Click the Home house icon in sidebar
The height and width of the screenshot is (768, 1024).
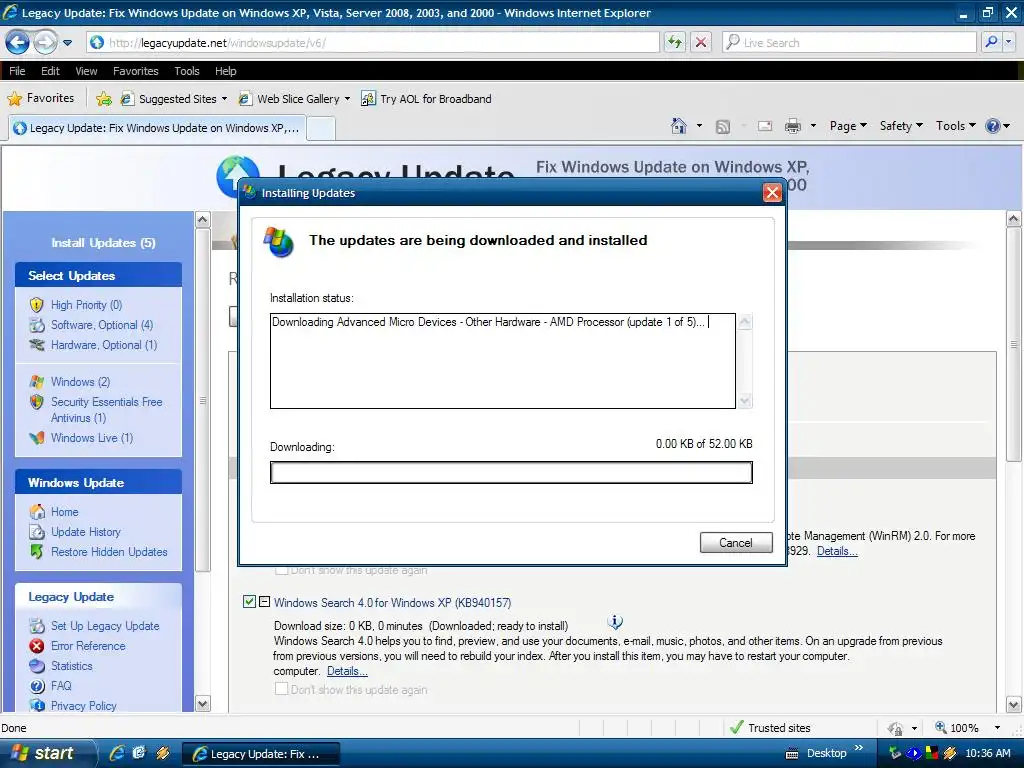[37, 511]
